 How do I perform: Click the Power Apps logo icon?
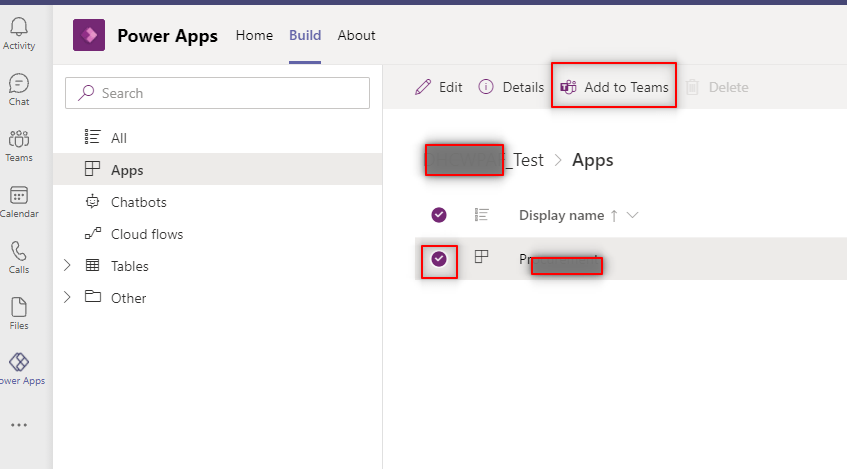pos(89,36)
